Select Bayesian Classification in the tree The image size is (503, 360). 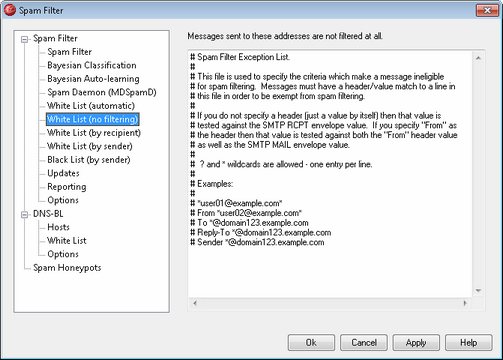coord(92,65)
